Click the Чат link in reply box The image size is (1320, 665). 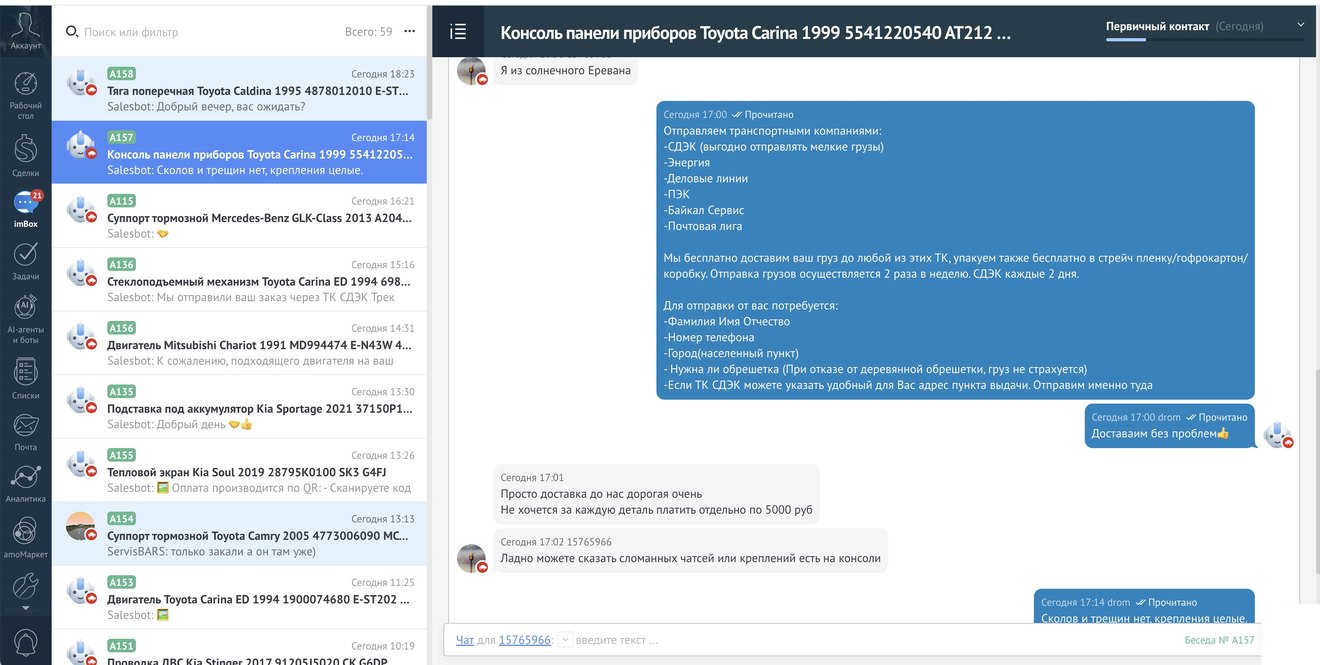pyautogui.click(x=465, y=640)
